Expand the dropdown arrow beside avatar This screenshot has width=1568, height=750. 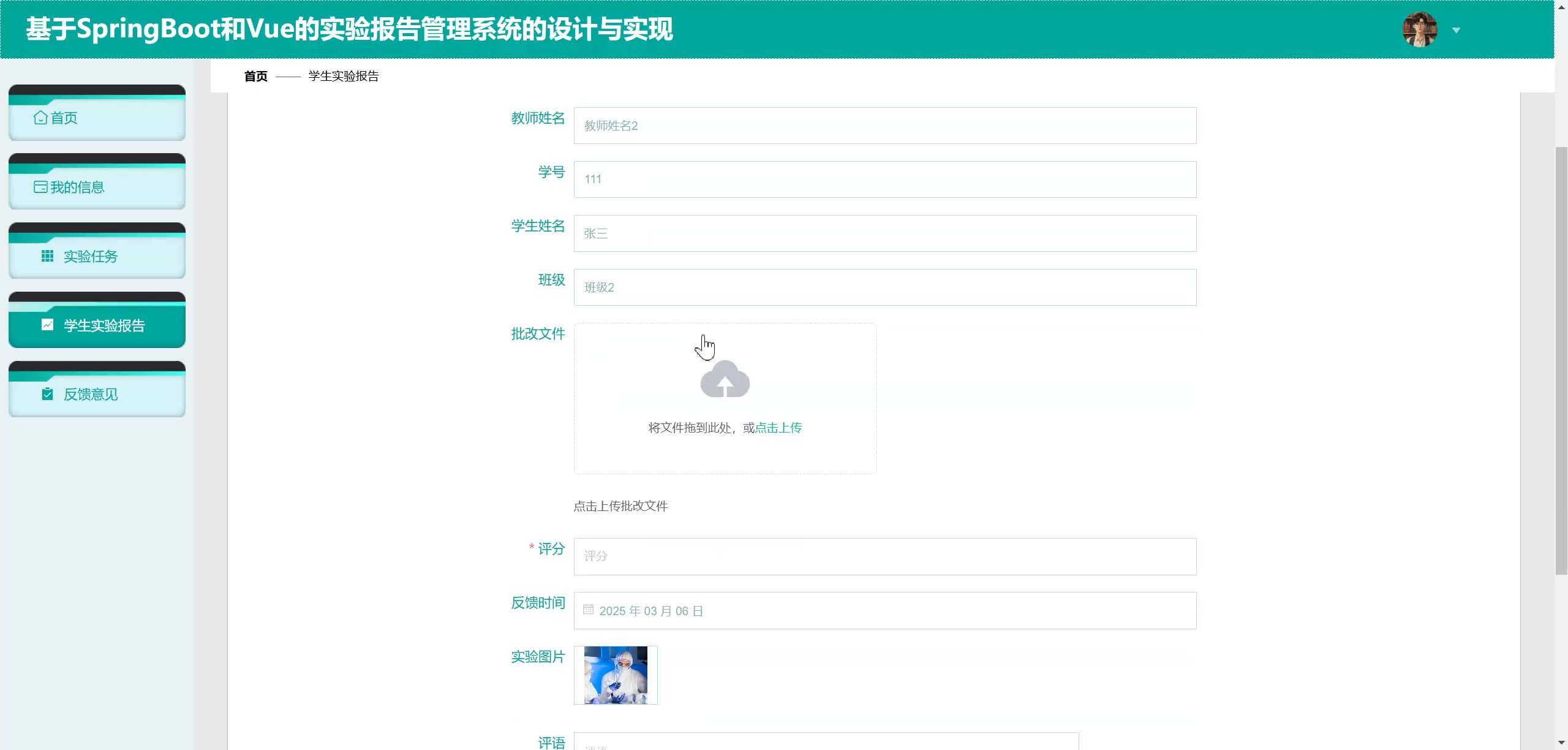[1456, 30]
